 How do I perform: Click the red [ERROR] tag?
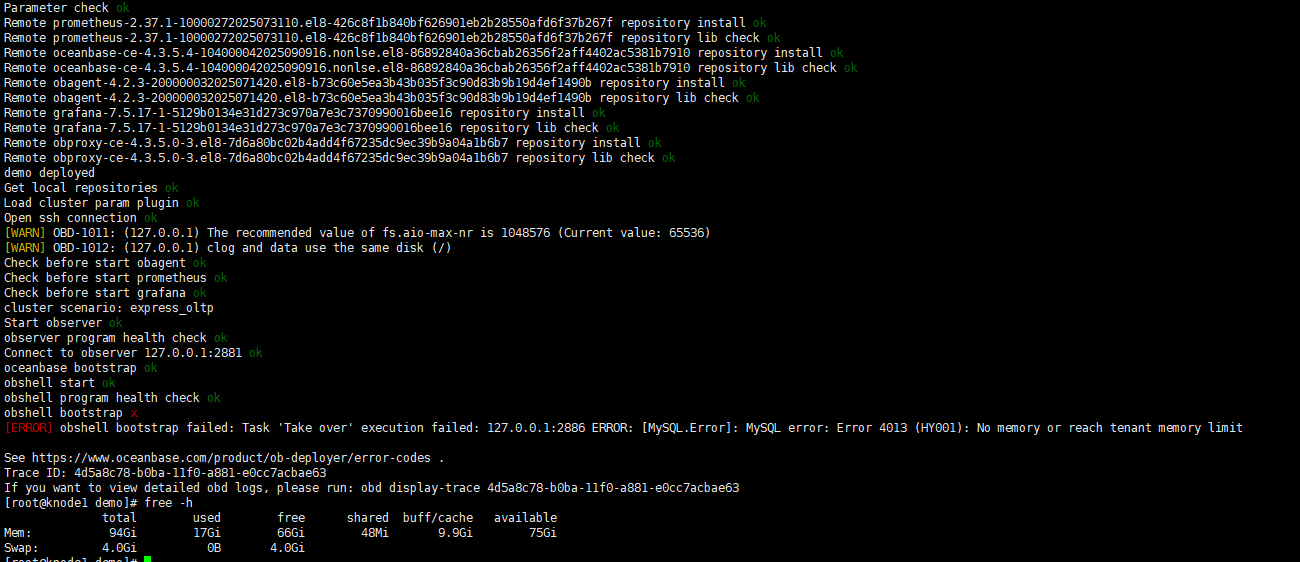point(28,428)
